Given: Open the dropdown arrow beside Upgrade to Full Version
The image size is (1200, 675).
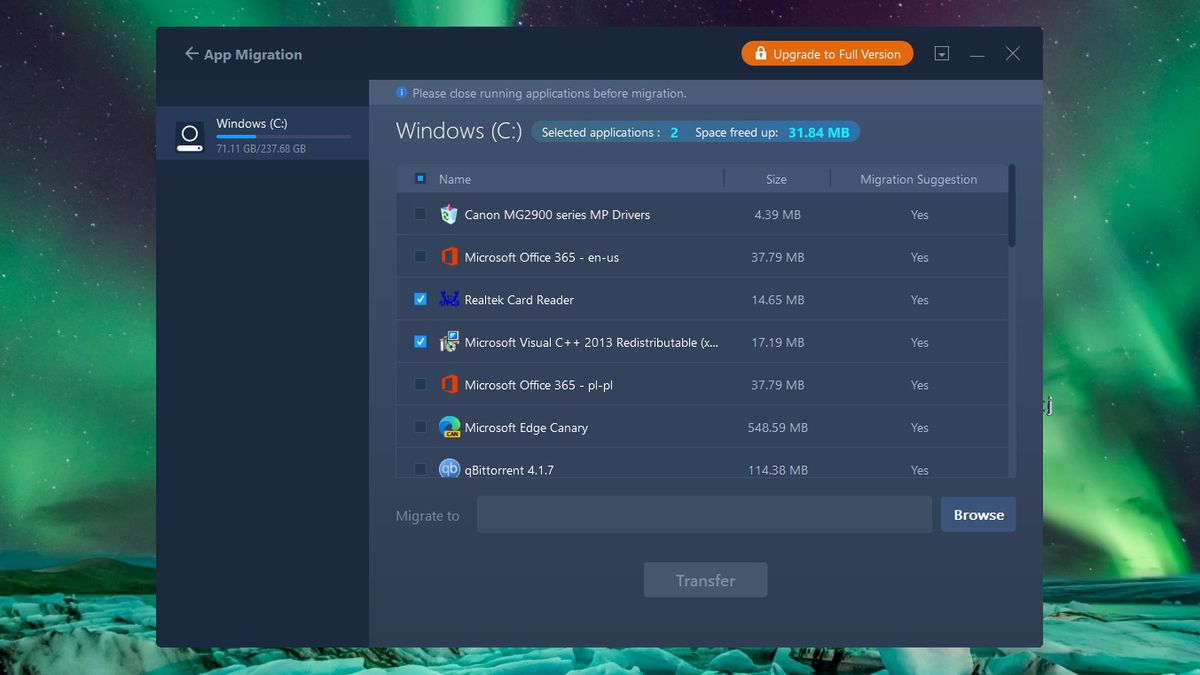Looking at the screenshot, I should pos(941,53).
